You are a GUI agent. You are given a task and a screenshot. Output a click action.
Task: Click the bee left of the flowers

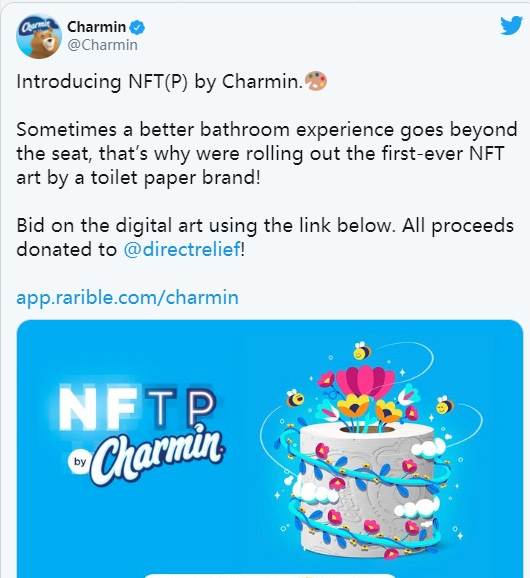[x=295, y=398]
